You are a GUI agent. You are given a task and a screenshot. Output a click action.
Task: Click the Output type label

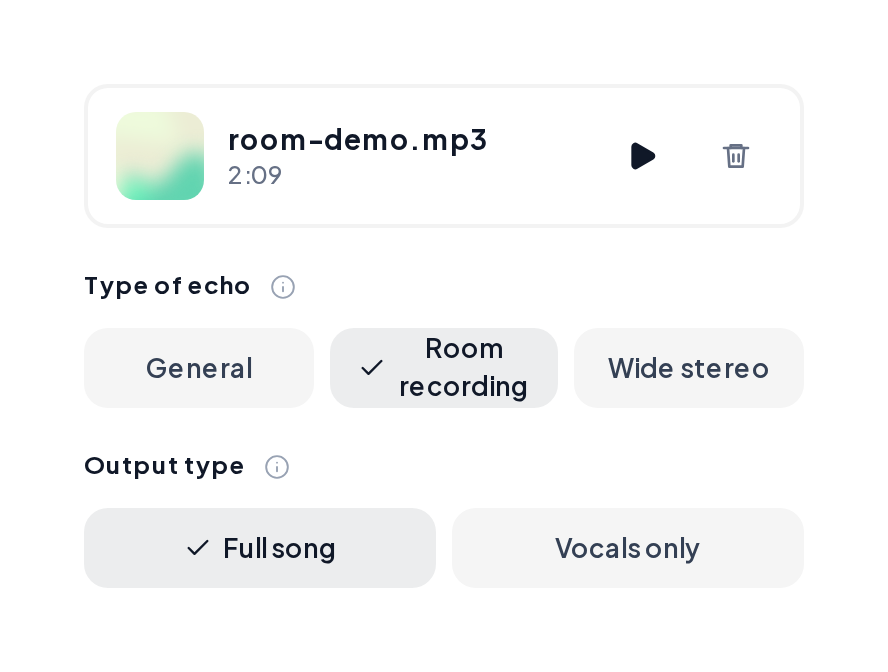(164, 466)
